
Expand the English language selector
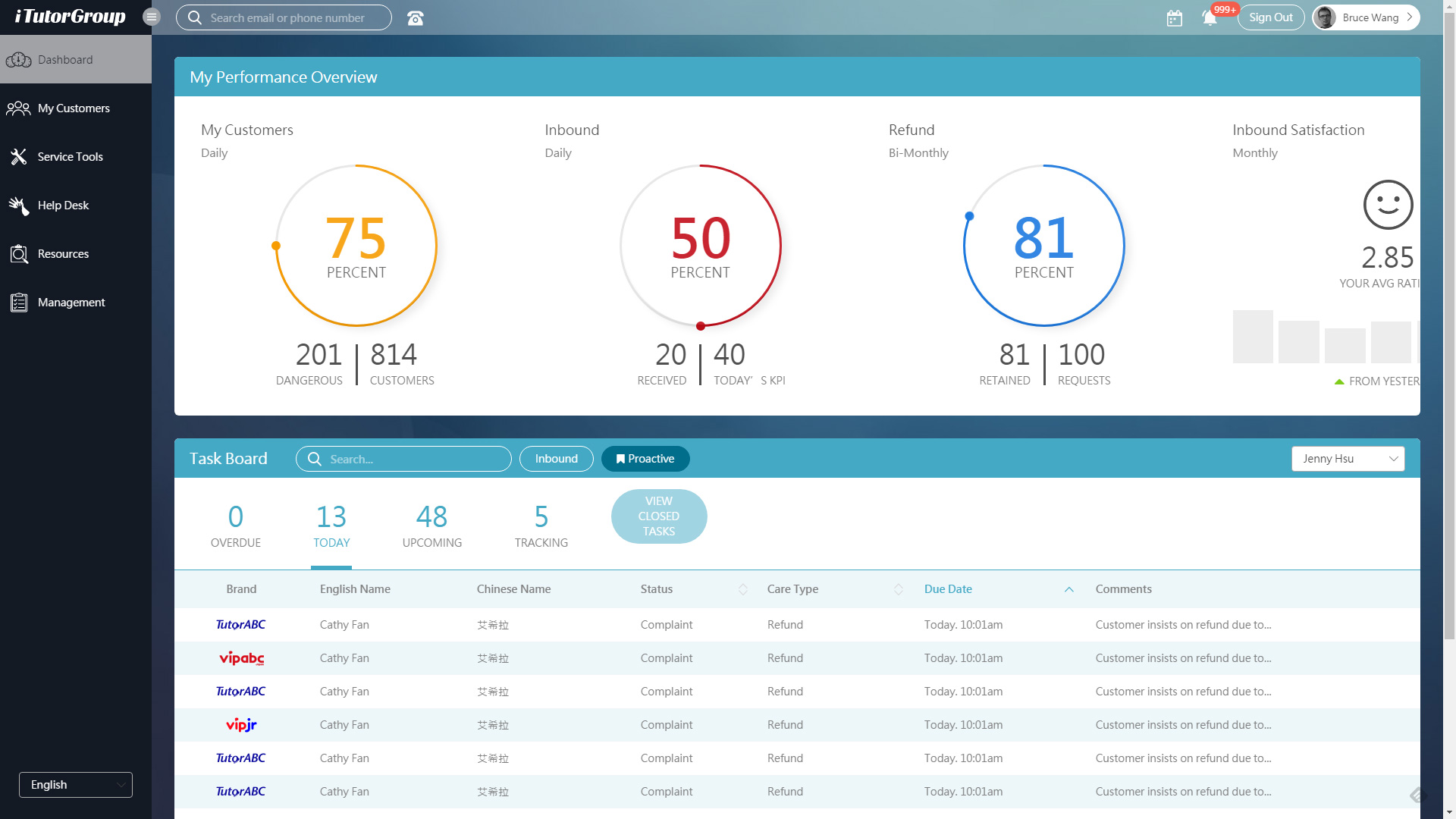[76, 785]
